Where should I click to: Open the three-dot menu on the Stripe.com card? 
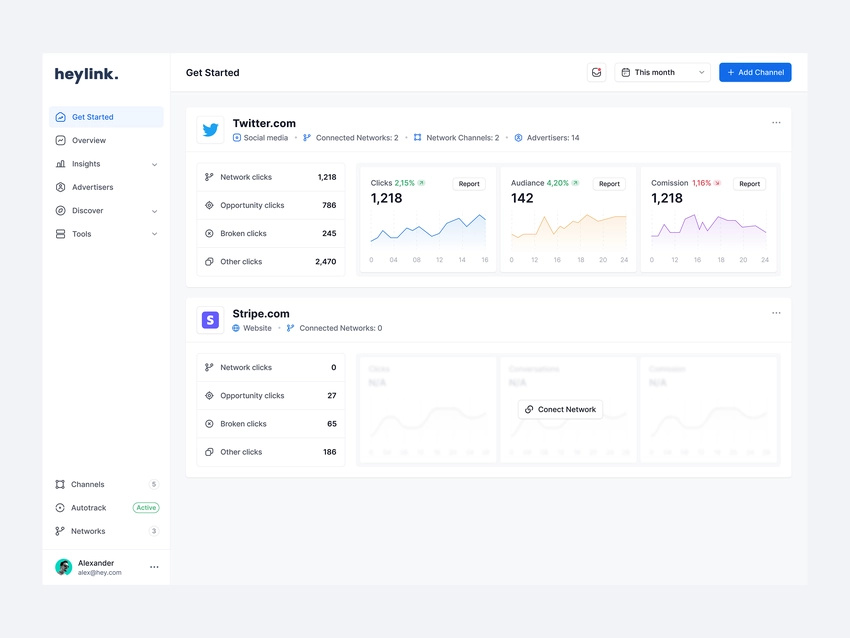tap(777, 312)
